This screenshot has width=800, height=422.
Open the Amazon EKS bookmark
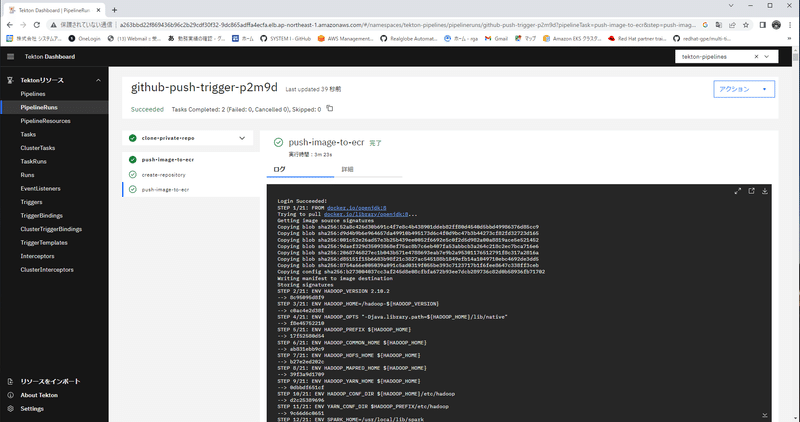click(572, 38)
